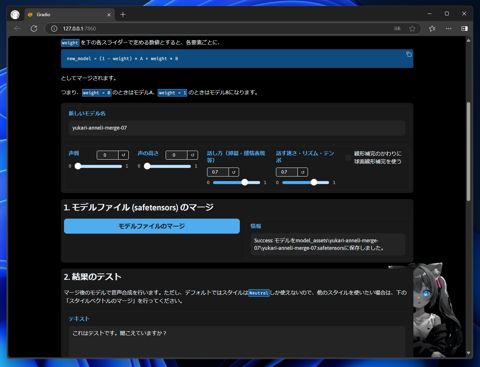The width and height of the screenshot is (480, 367).
Task: Click the 声質 slider track
Action: coord(98,166)
